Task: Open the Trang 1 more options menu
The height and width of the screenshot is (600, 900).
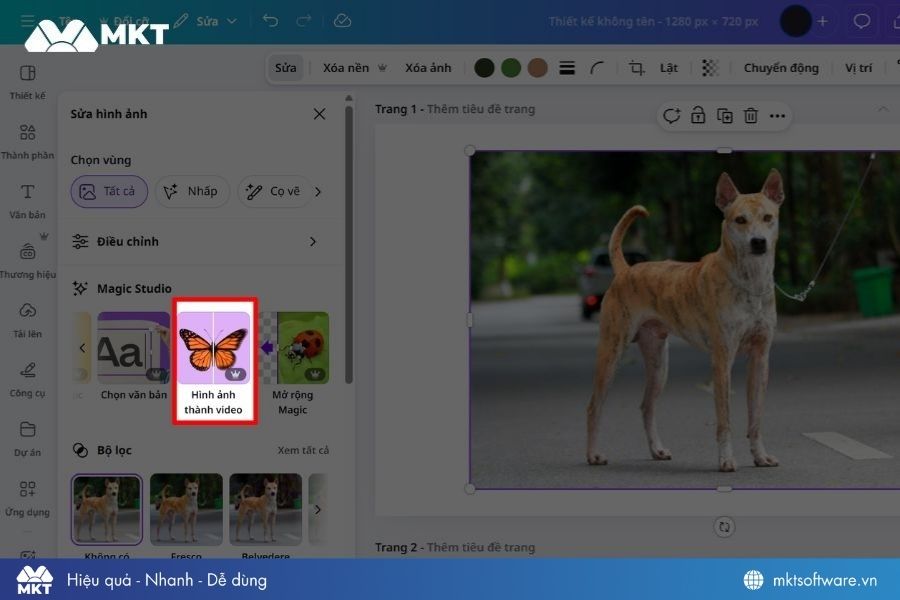Action: pyautogui.click(x=778, y=115)
